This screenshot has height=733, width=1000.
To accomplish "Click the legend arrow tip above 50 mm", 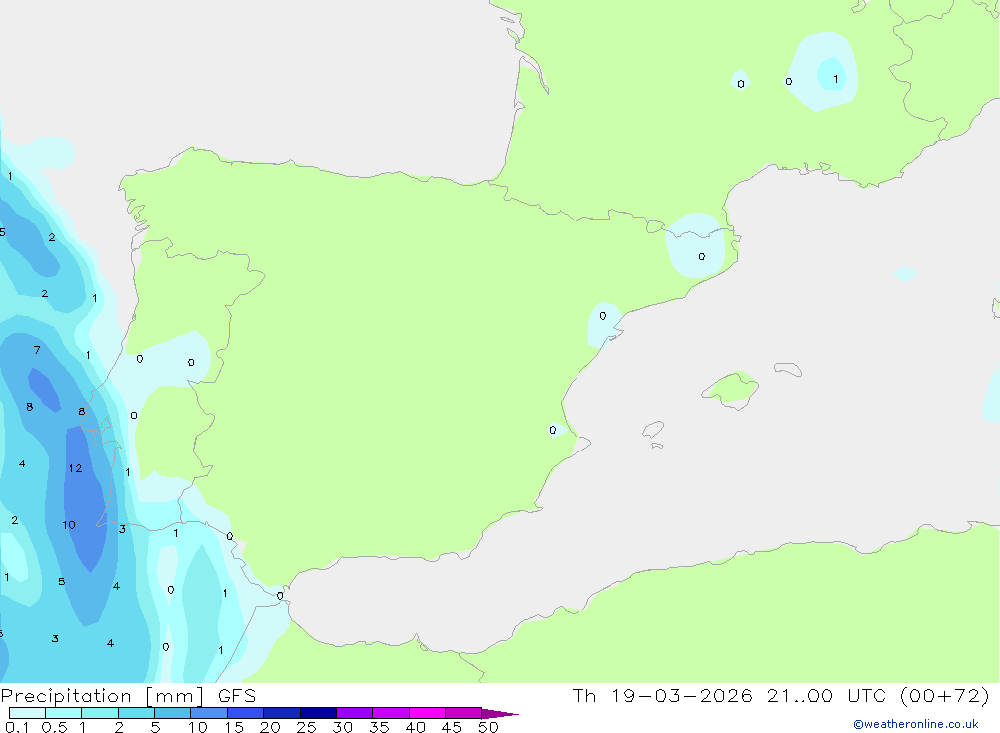I will click(x=500, y=714).
